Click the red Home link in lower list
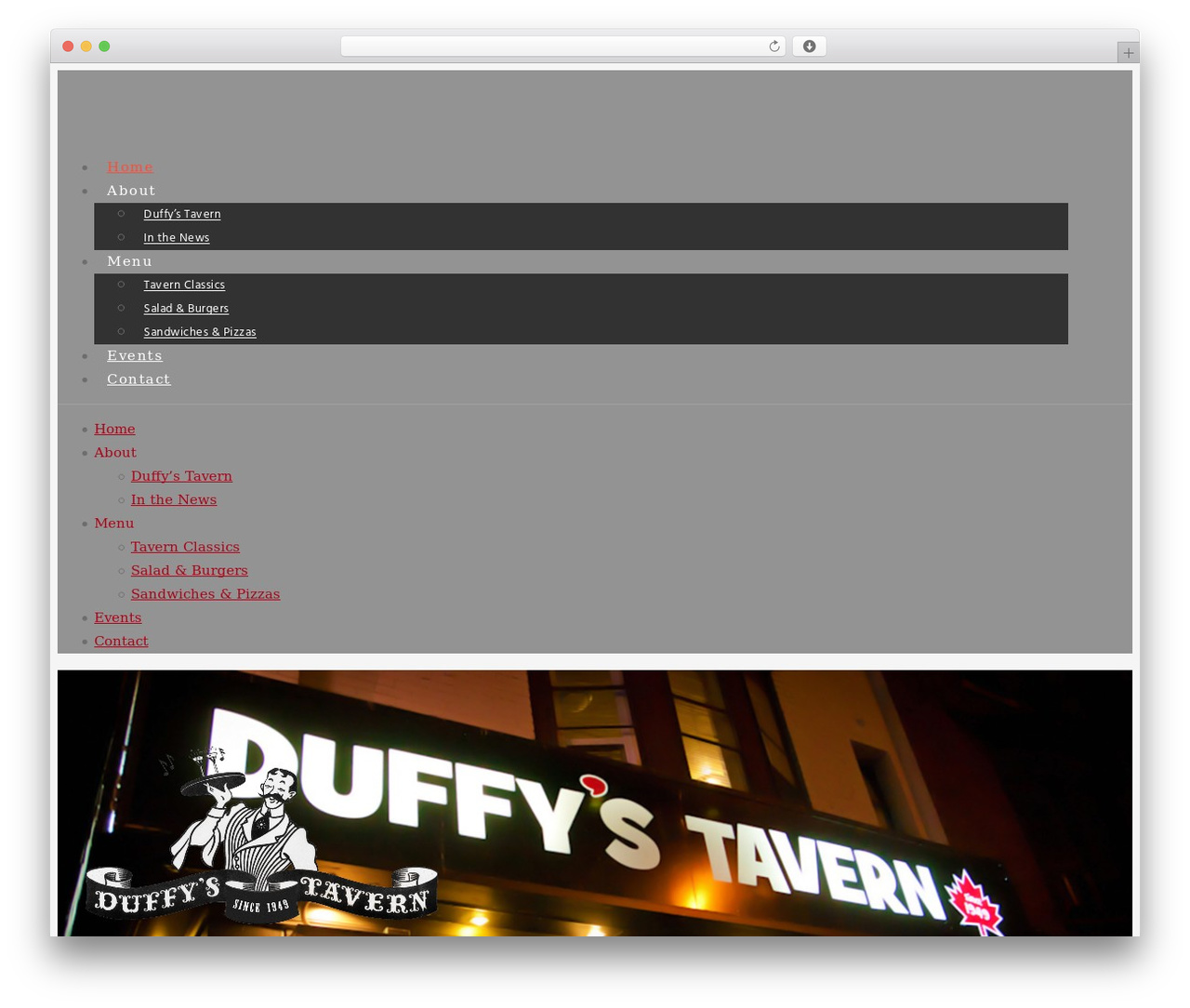The image size is (1190, 1008). coord(114,429)
